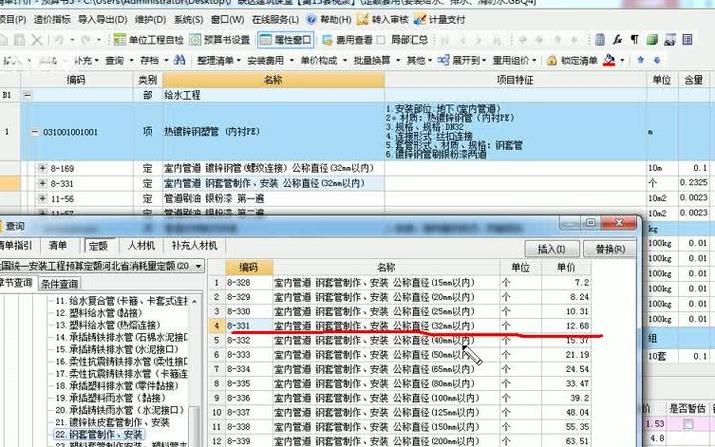Click the calculator icon in toolbar
Viewport: 715px width, 447px height.
click(x=600, y=40)
